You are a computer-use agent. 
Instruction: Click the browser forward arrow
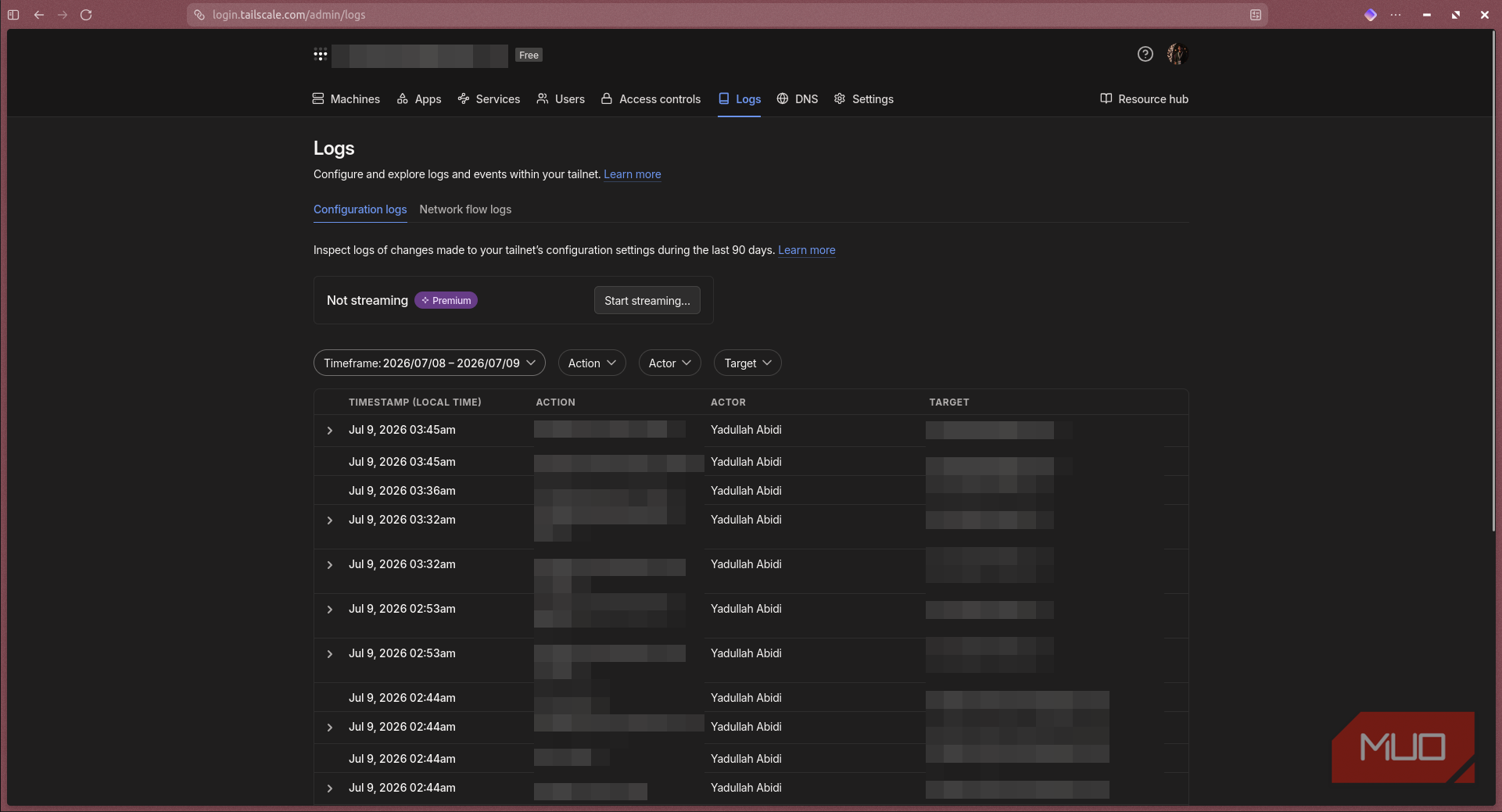[63, 15]
